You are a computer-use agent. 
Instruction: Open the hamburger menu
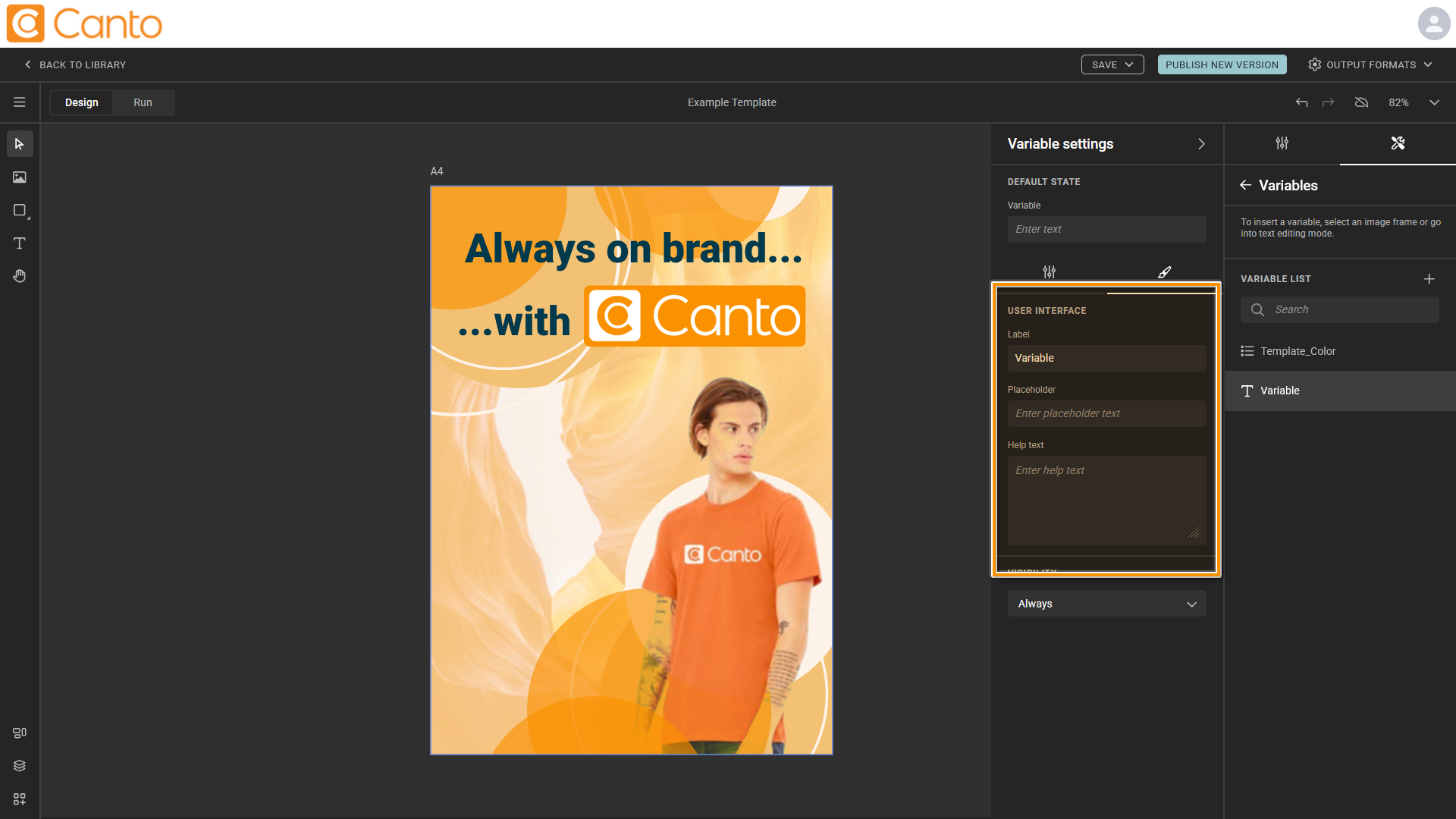20,102
